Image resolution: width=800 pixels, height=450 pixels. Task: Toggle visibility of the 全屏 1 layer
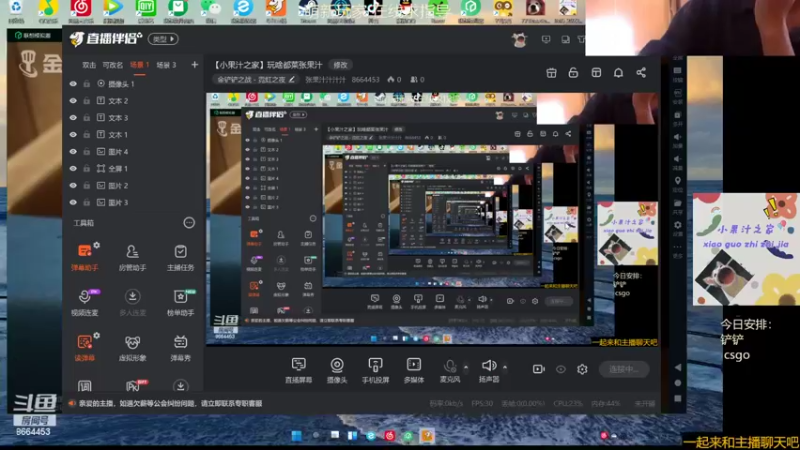[x=73, y=169]
